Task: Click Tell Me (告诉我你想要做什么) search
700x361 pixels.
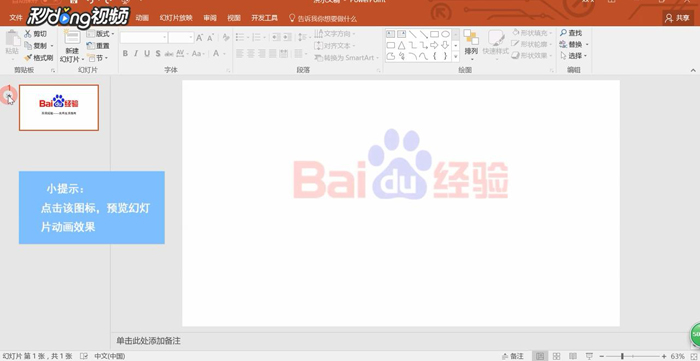Action: coord(323,18)
